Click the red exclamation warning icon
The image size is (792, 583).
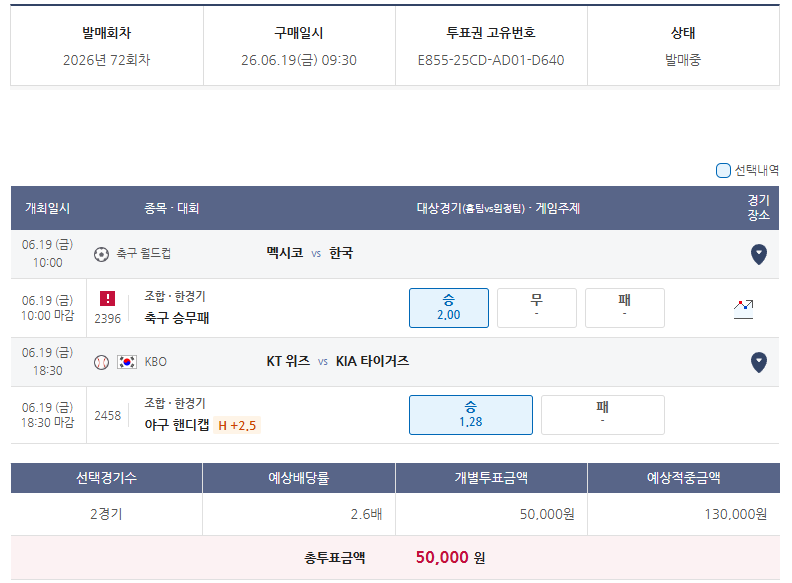[108, 299]
